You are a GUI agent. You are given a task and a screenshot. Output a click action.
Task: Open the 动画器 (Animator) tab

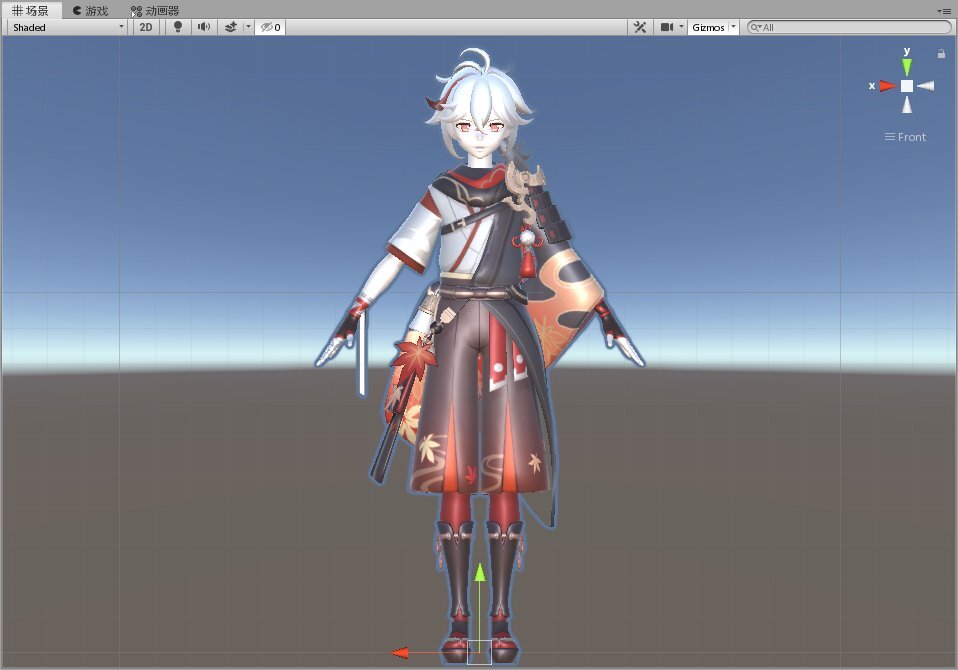click(155, 10)
